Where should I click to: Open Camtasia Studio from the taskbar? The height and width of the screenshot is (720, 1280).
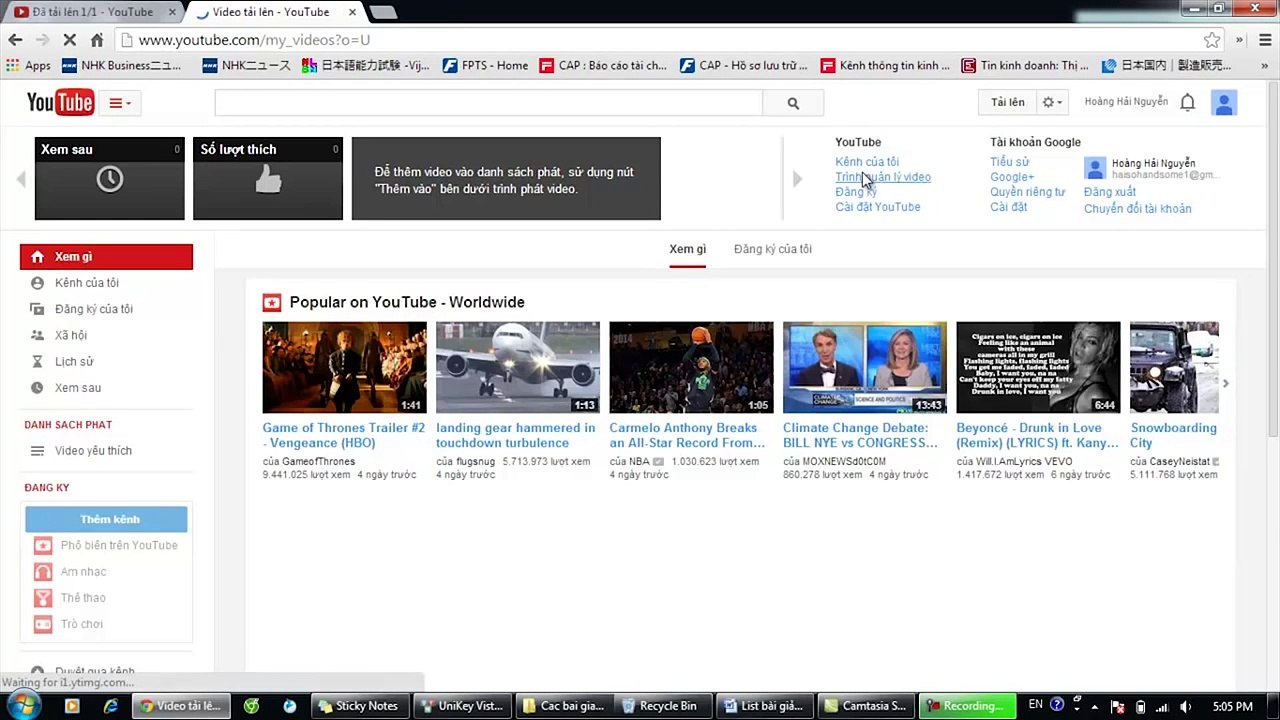point(866,706)
